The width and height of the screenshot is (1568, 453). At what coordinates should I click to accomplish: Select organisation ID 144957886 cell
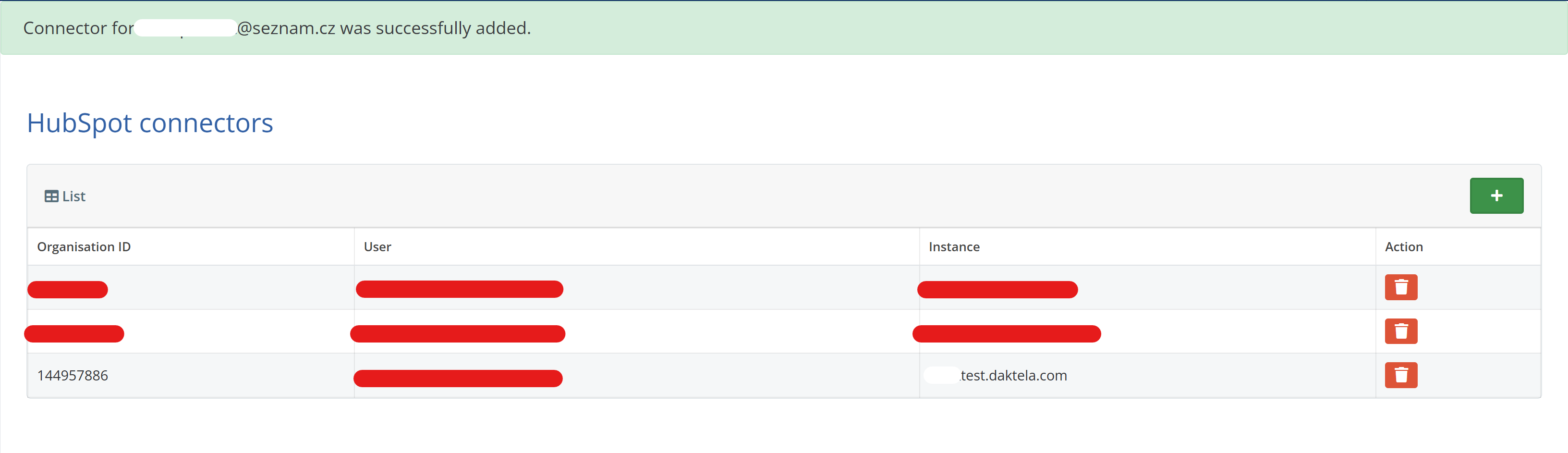[x=73, y=376]
